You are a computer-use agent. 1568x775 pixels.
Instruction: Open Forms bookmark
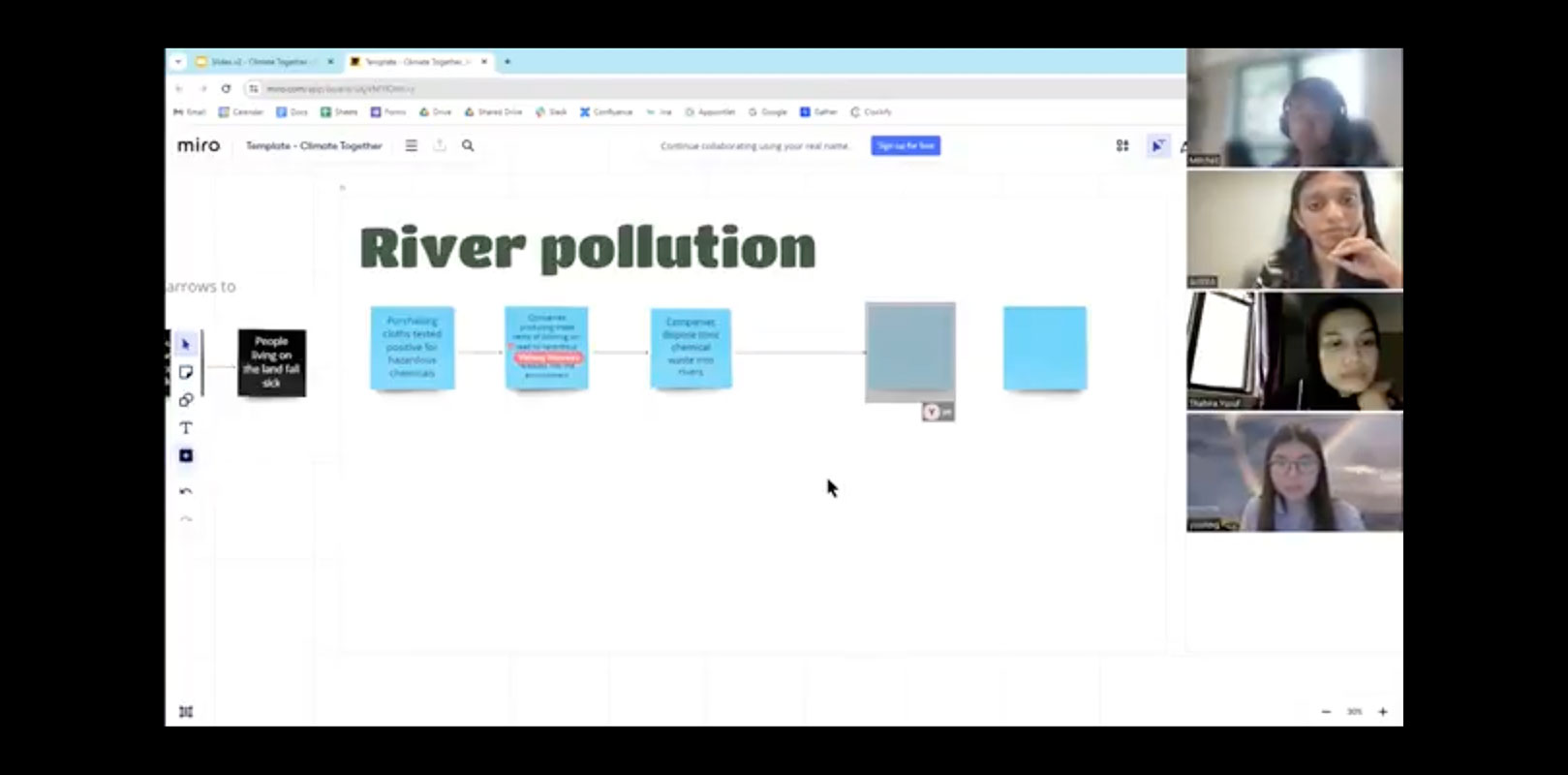point(388,112)
